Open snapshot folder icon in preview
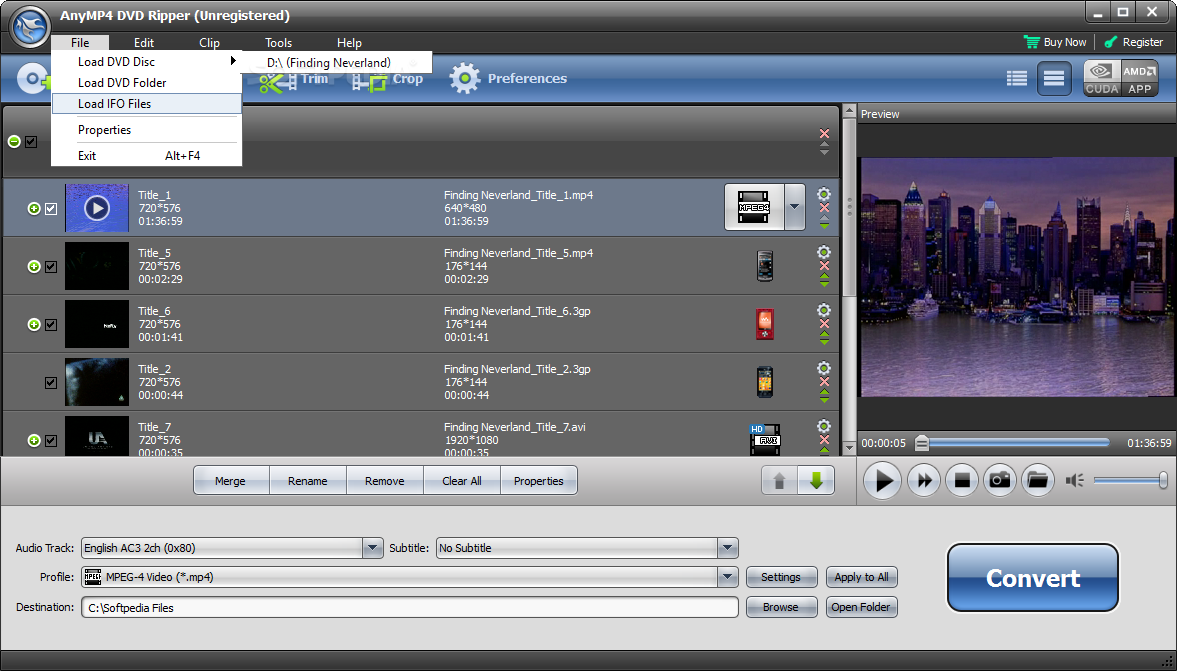Viewport: 1177px width, 671px height. (x=1037, y=480)
